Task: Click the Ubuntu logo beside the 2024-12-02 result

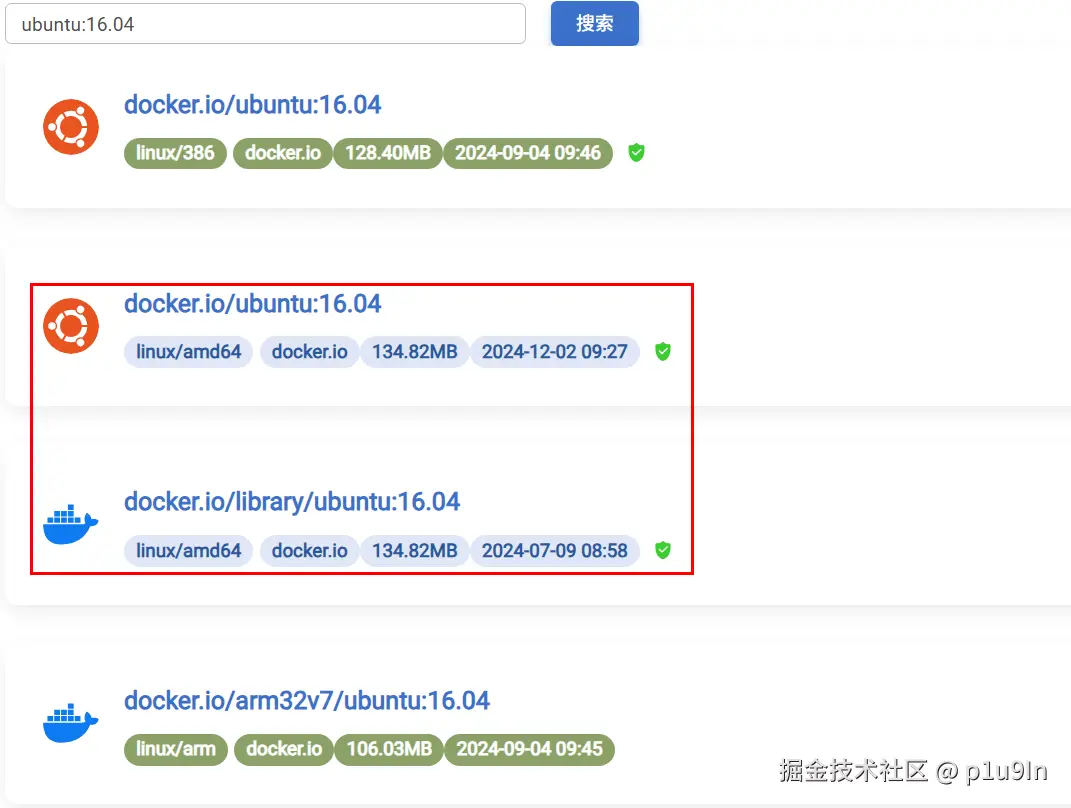Action: click(x=71, y=326)
